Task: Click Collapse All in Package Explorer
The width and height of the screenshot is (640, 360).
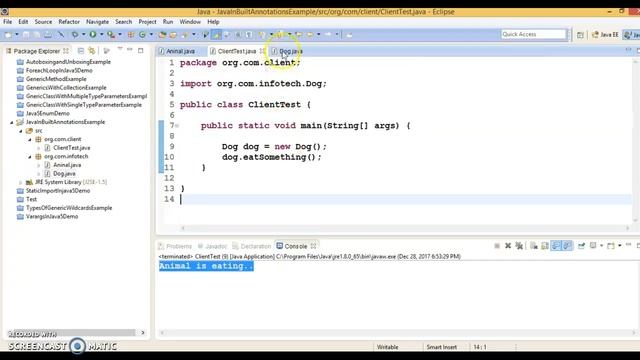Action: pyautogui.click(x=81, y=51)
